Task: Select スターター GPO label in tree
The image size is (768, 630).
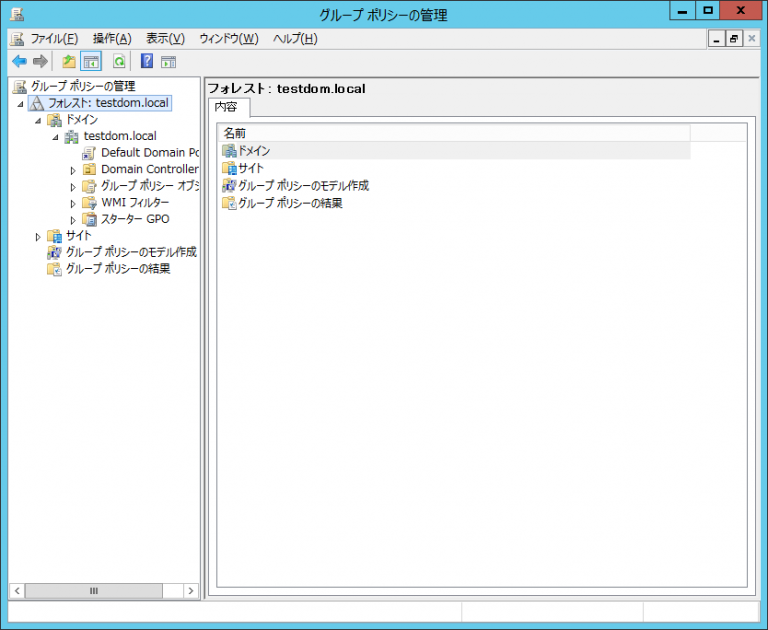Action: 135,219
